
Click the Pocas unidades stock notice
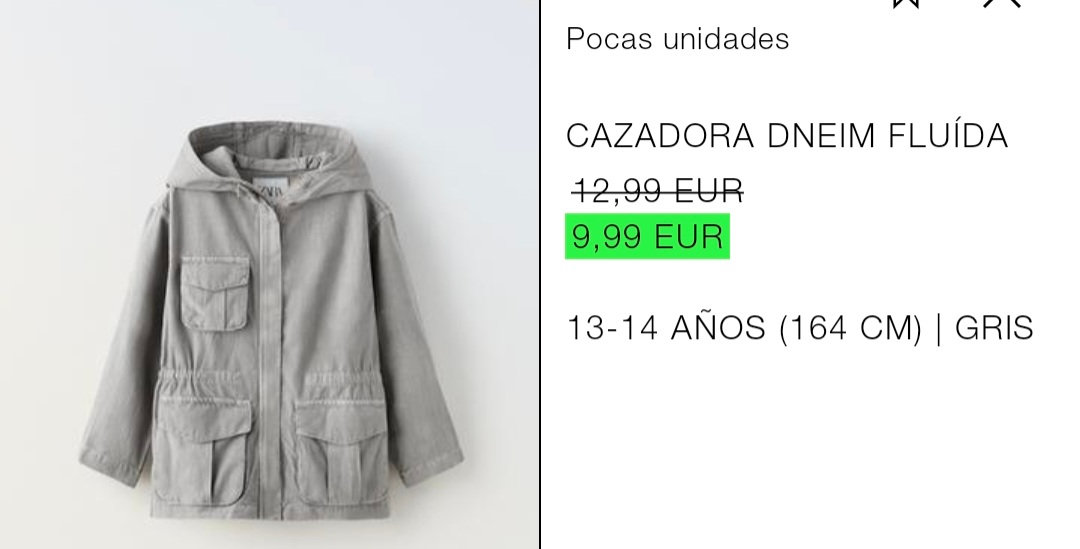click(678, 39)
